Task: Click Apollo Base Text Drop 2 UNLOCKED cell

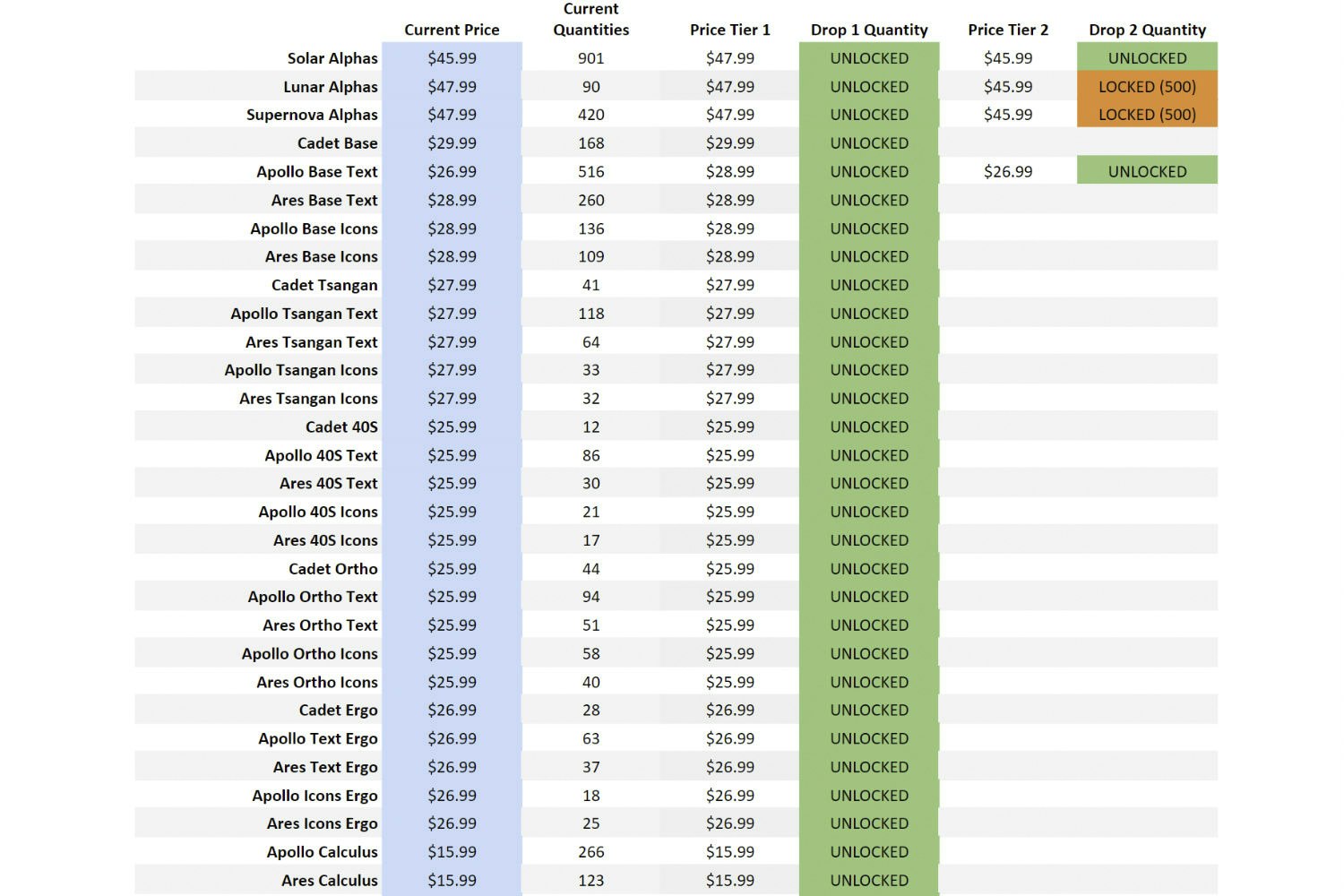Action: pyautogui.click(x=1147, y=171)
